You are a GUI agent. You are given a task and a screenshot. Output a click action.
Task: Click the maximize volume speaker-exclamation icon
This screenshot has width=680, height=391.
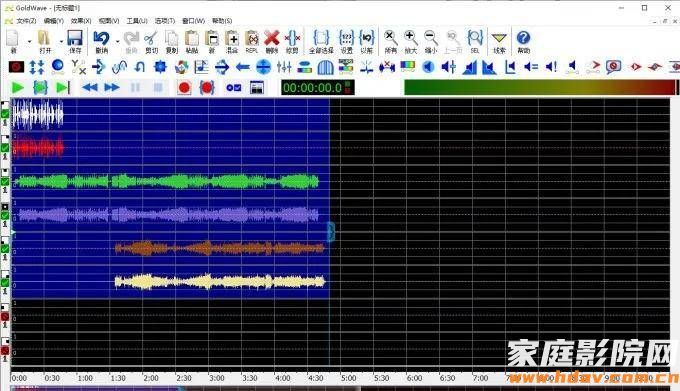click(551, 67)
